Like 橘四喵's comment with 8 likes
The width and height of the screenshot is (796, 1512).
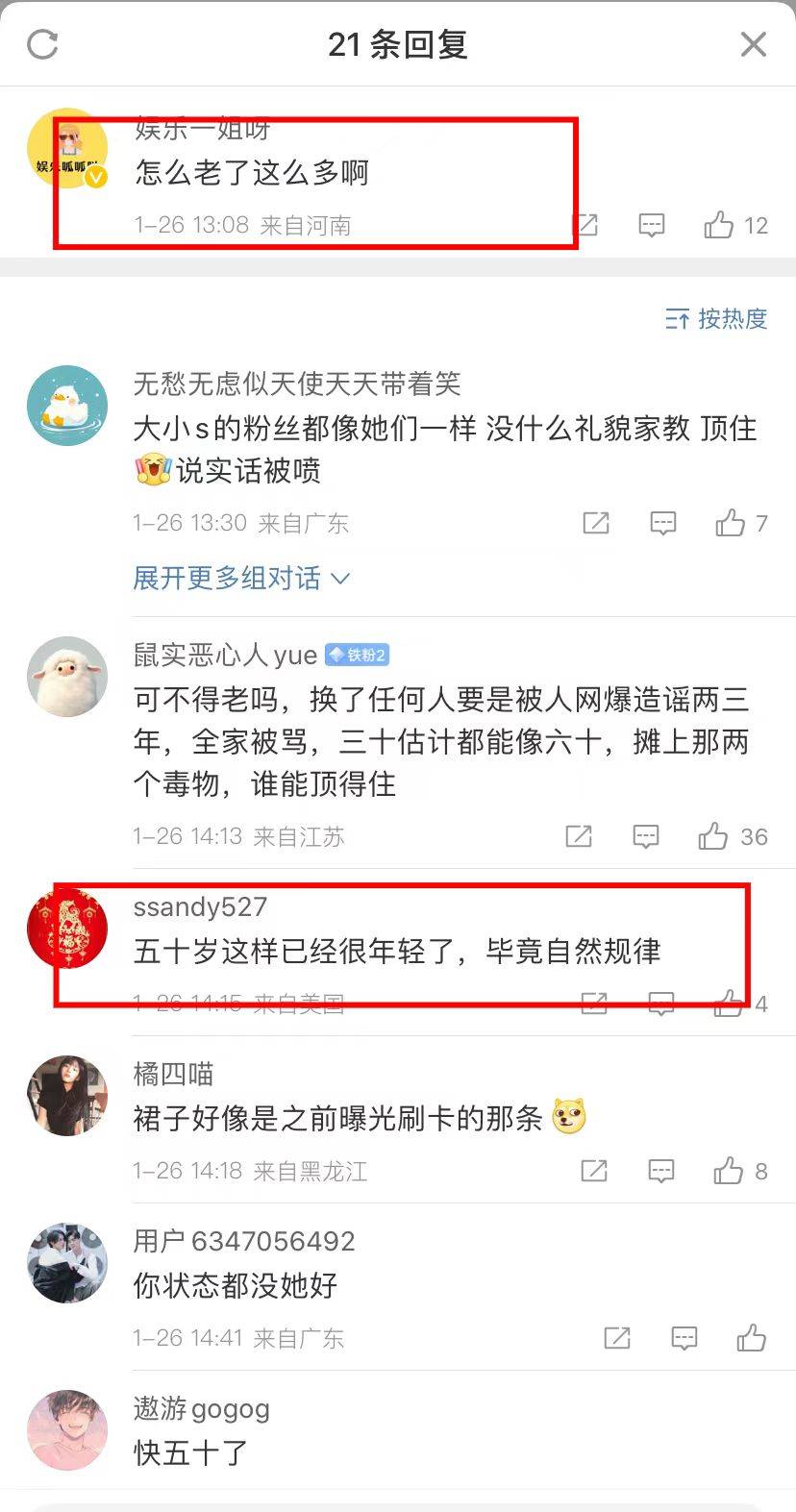pos(740,1171)
